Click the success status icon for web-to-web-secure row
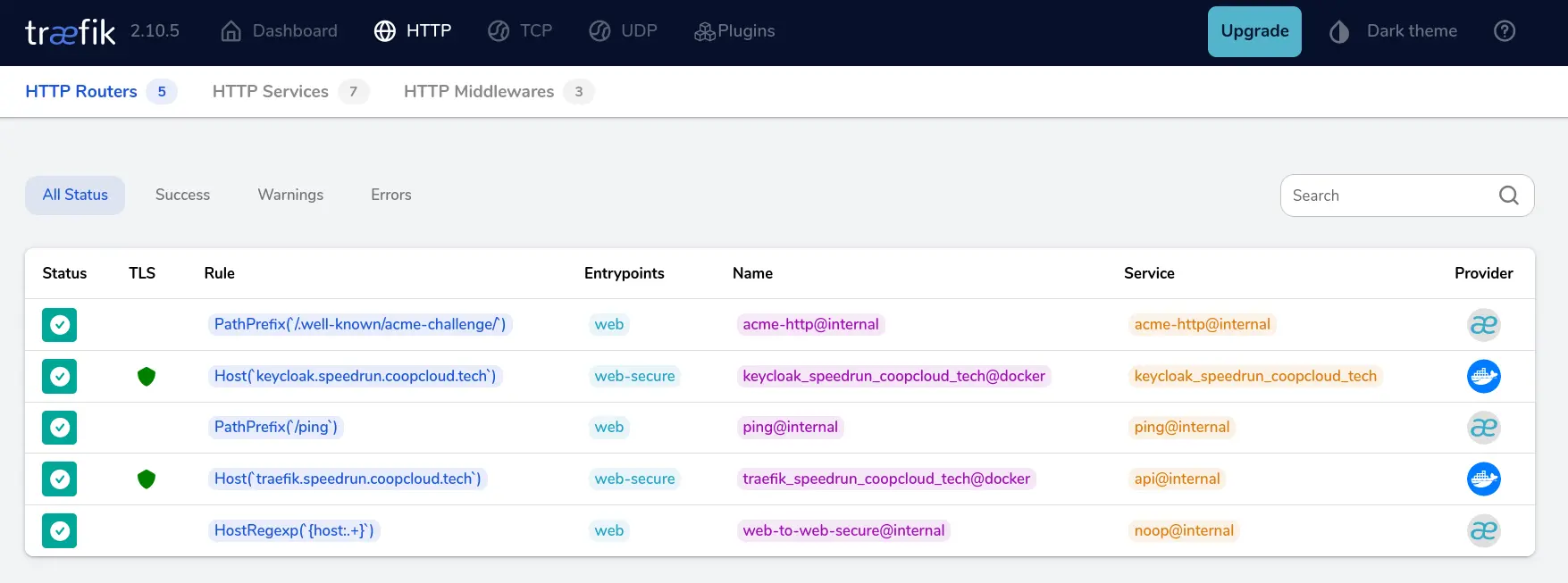Viewport: 1568px width, 583px height. 60,530
